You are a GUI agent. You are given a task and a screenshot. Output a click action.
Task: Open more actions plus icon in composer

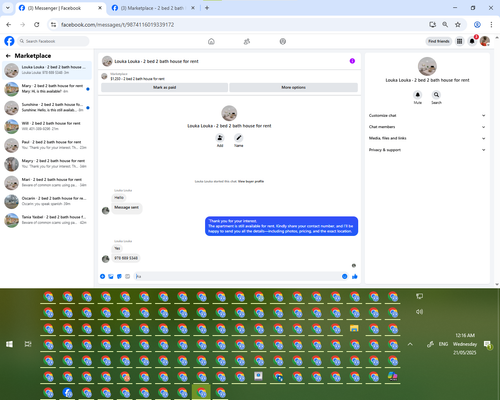click(x=102, y=276)
